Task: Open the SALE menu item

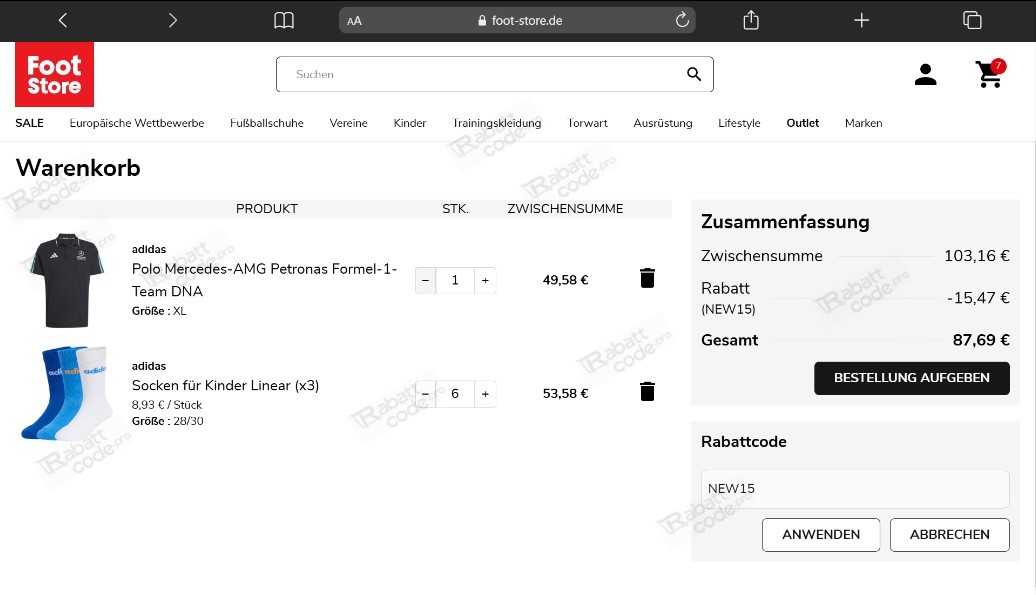Action: [29, 123]
